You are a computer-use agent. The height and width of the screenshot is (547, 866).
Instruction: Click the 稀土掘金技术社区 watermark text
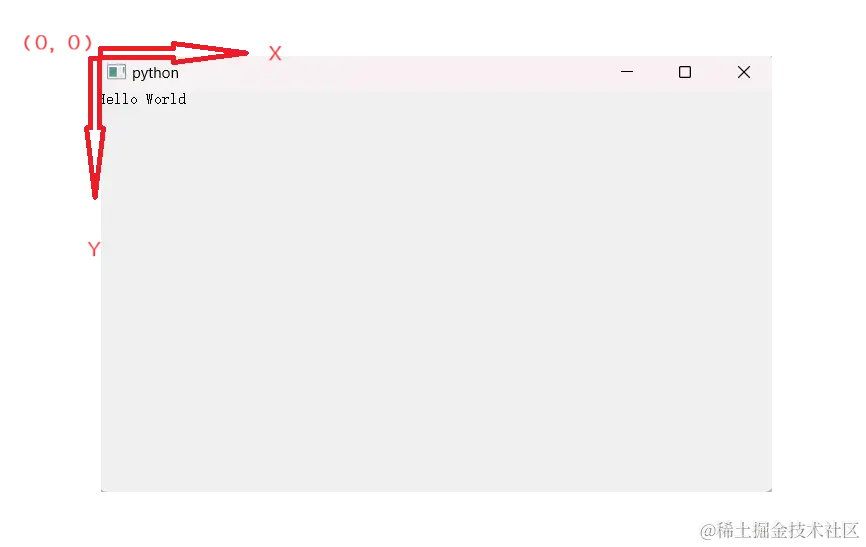coord(788,530)
